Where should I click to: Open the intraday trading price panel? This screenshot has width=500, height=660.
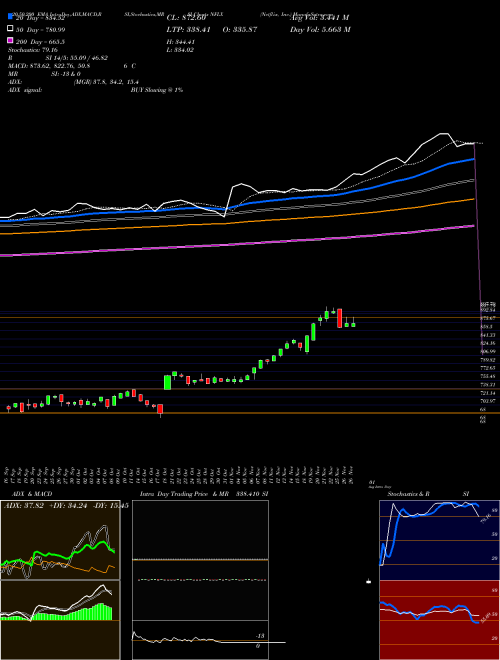tap(200, 580)
